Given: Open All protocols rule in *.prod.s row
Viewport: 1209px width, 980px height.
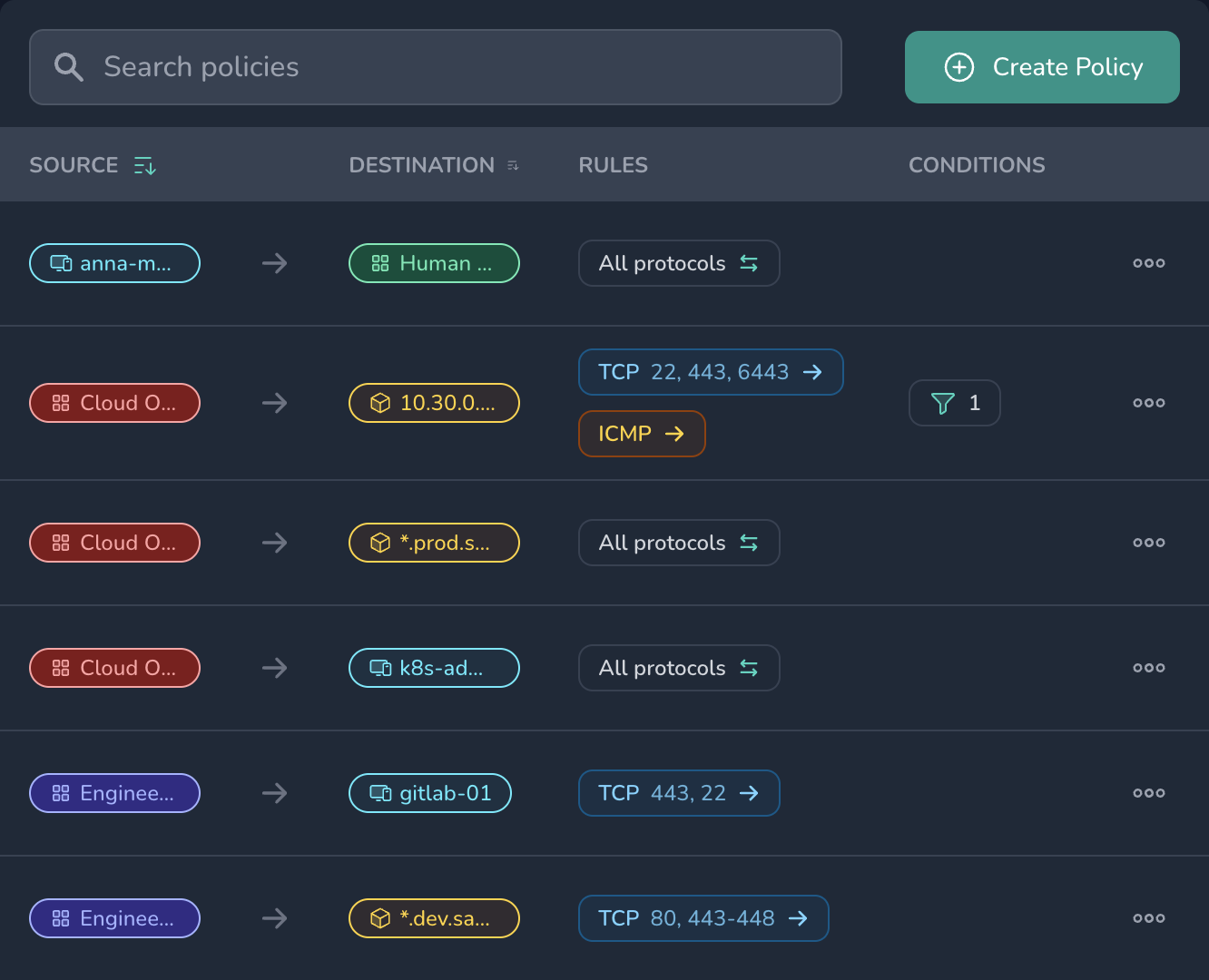Looking at the screenshot, I should coord(679,543).
